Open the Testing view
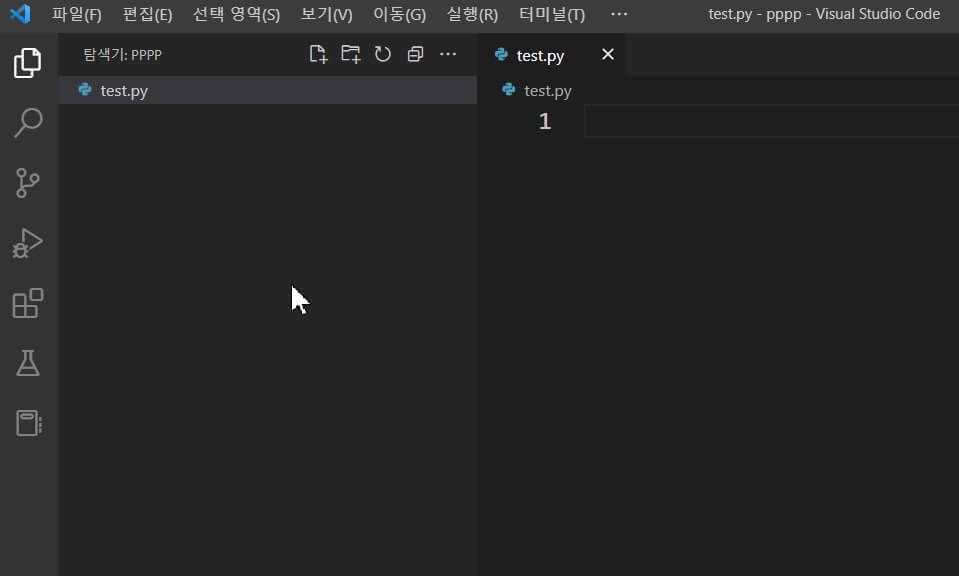Viewport: 959px width, 576px height. (x=27, y=362)
